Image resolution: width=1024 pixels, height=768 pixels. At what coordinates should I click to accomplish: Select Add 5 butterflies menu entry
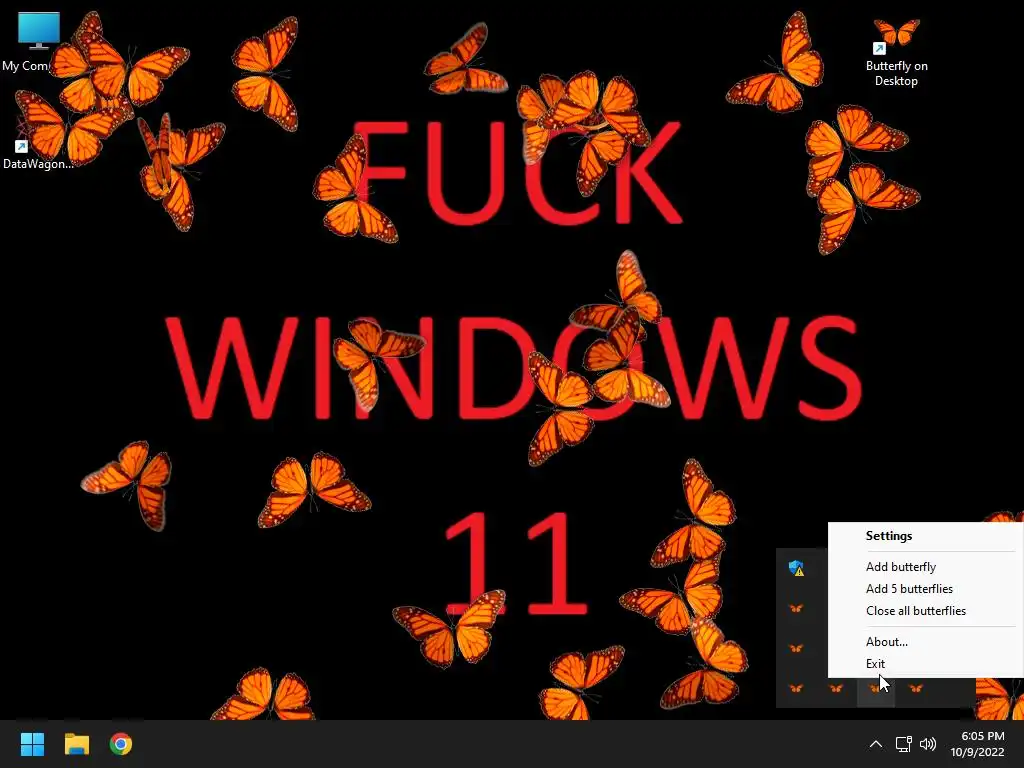pos(909,589)
